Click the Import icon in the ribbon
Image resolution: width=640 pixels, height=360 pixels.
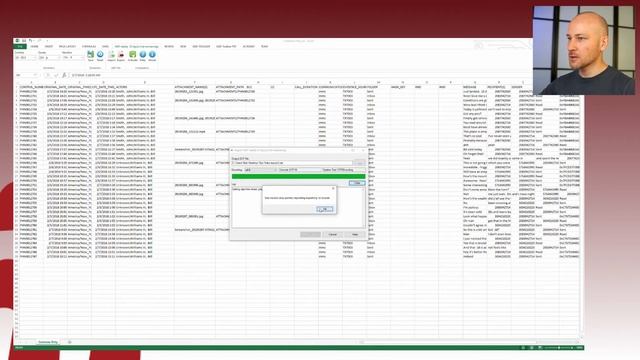click(111, 56)
